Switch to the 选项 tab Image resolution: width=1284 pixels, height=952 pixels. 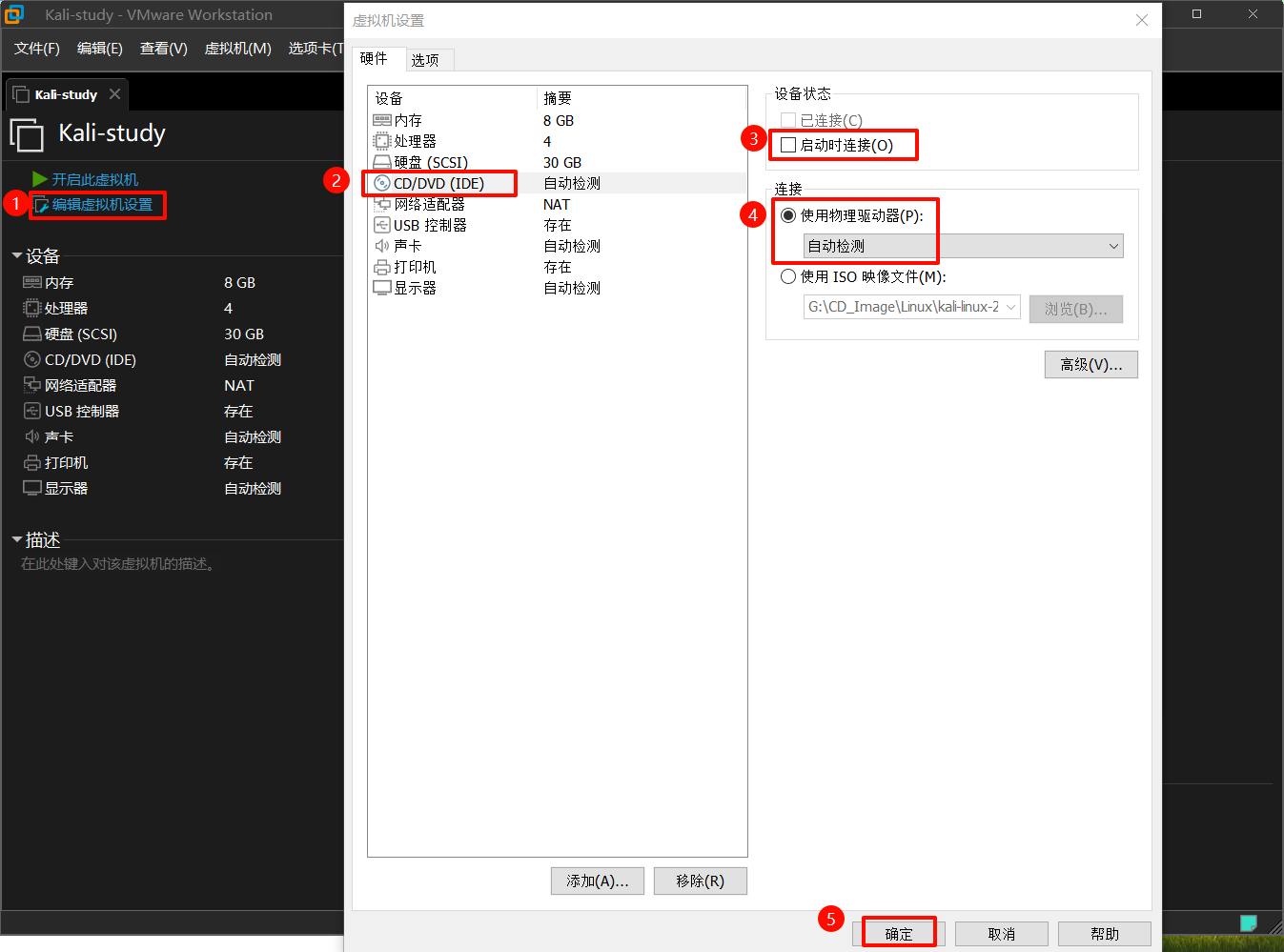(425, 60)
